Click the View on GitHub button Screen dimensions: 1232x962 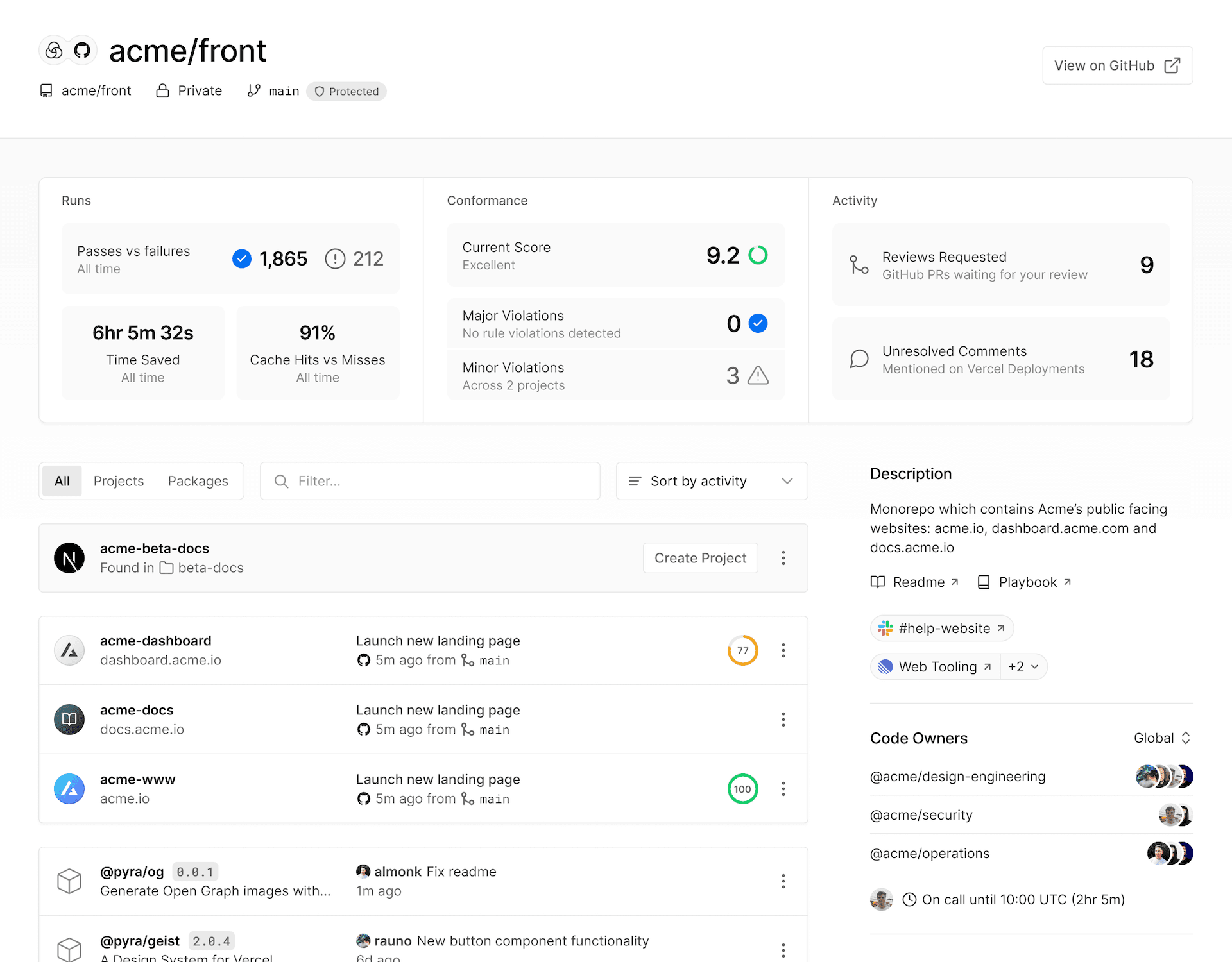1117,65
